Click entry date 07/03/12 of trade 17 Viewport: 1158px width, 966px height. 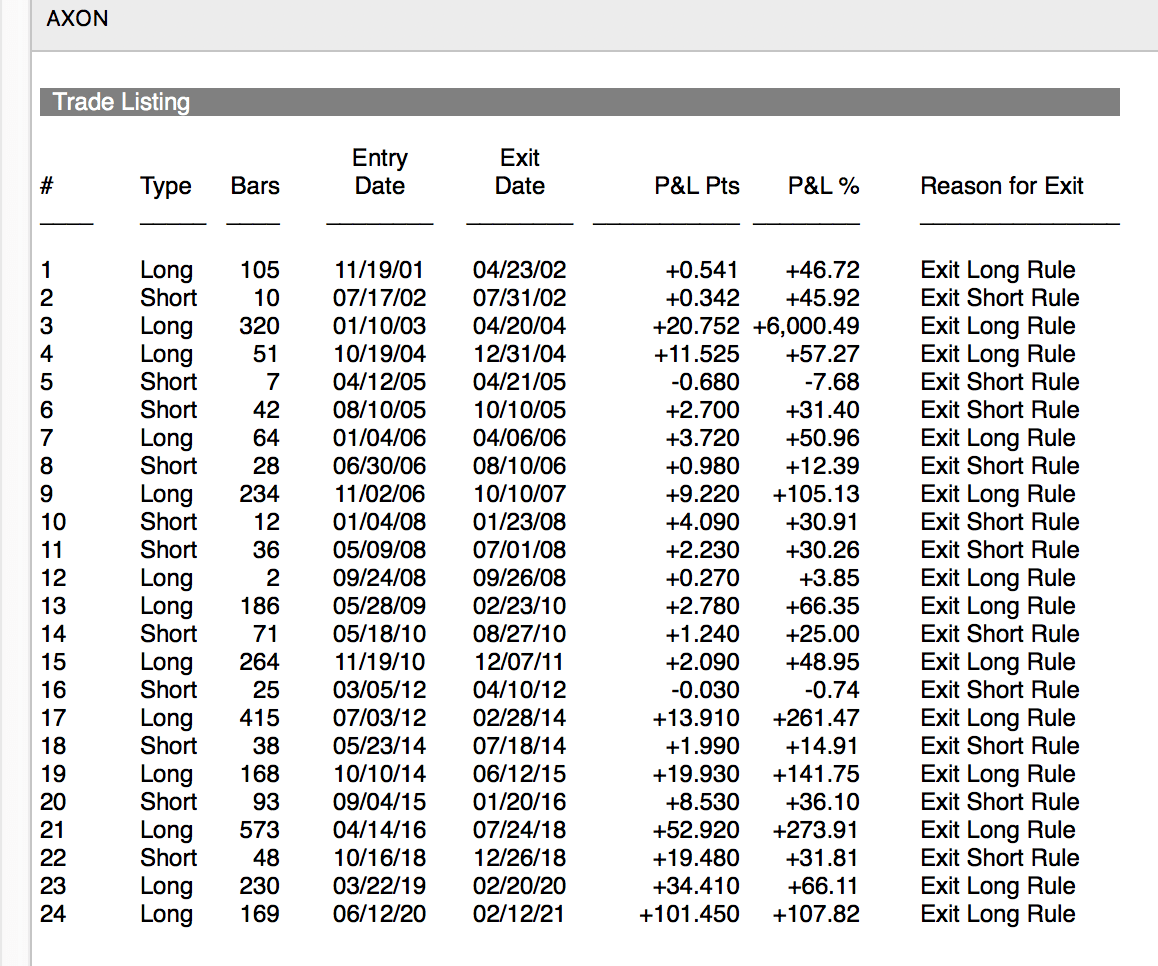[x=380, y=718]
